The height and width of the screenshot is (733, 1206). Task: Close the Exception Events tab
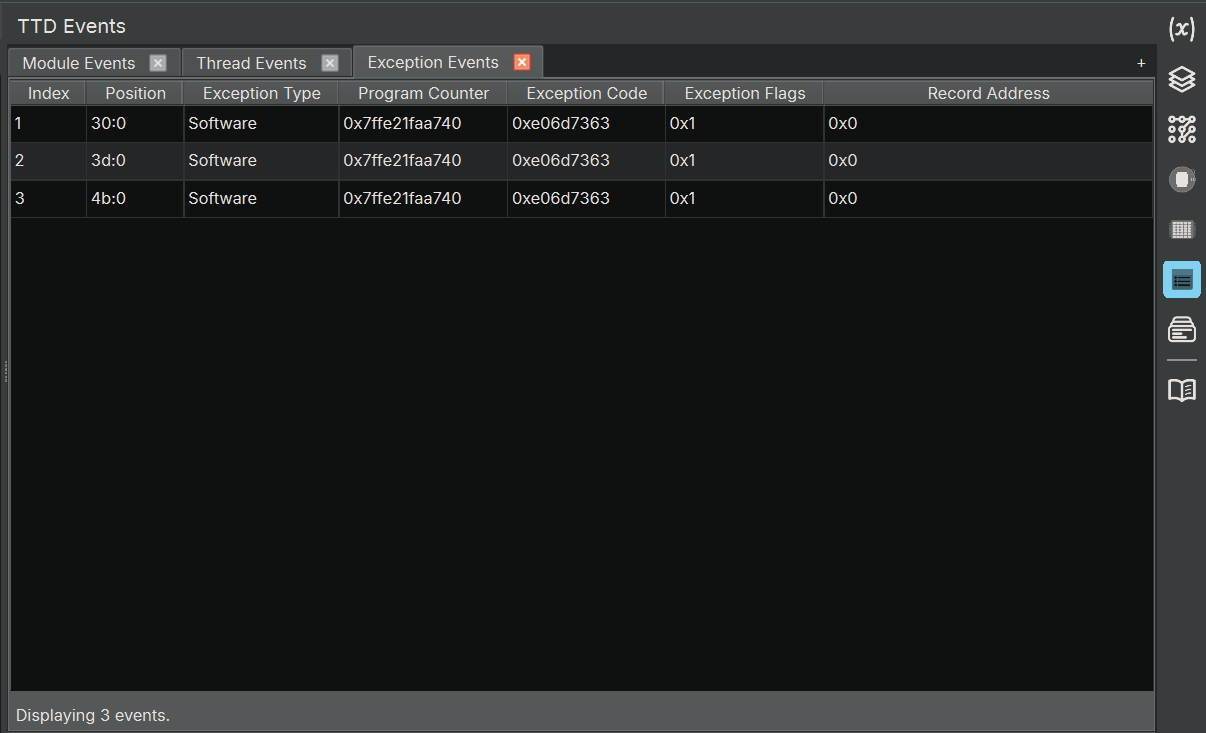pyautogui.click(x=522, y=62)
